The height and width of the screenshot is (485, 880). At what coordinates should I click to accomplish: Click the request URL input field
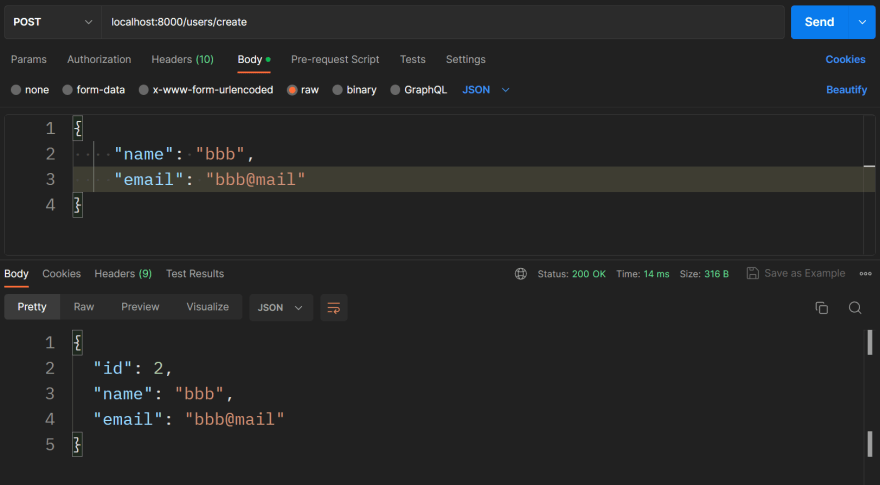click(443, 22)
